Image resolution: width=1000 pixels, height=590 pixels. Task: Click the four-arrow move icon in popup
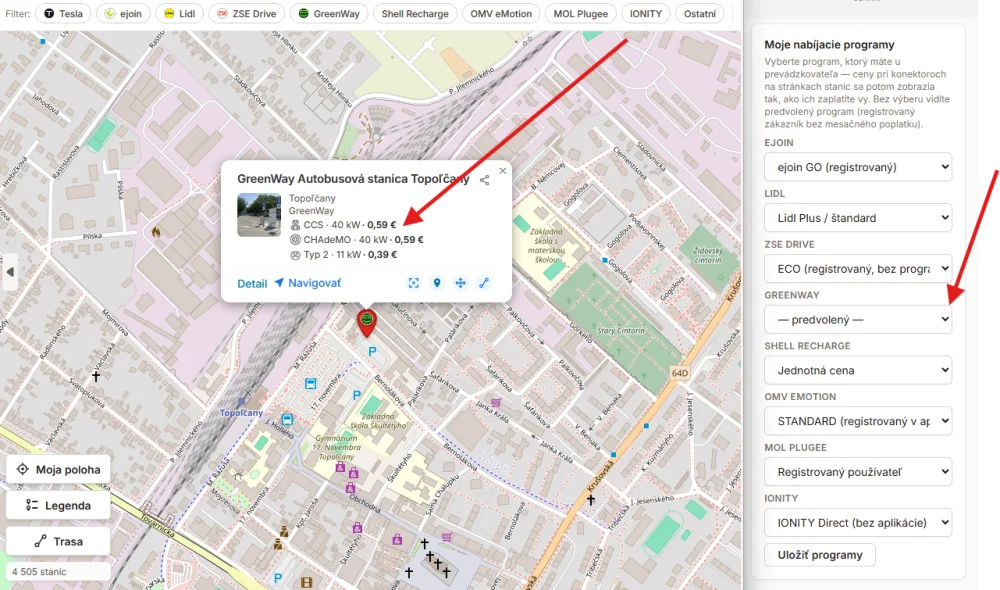pos(460,283)
